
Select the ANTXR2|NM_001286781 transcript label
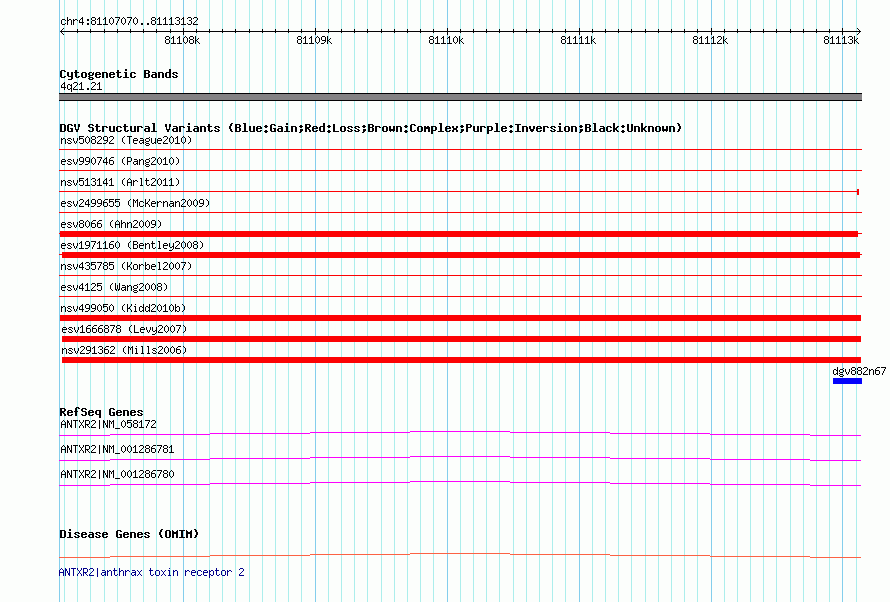tap(117, 449)
